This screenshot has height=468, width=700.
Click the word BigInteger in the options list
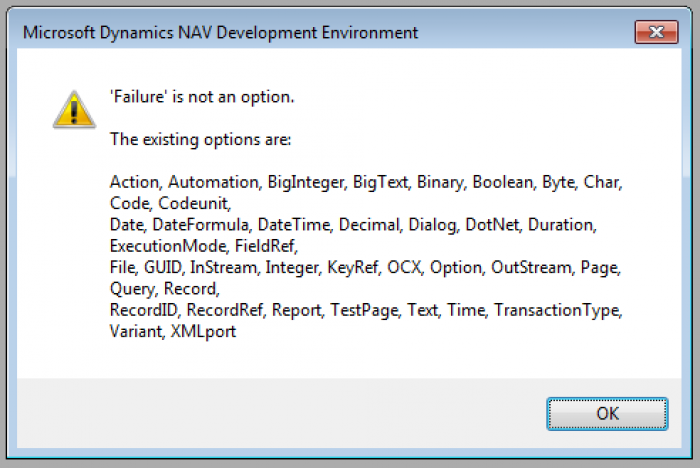pos(306,182)
